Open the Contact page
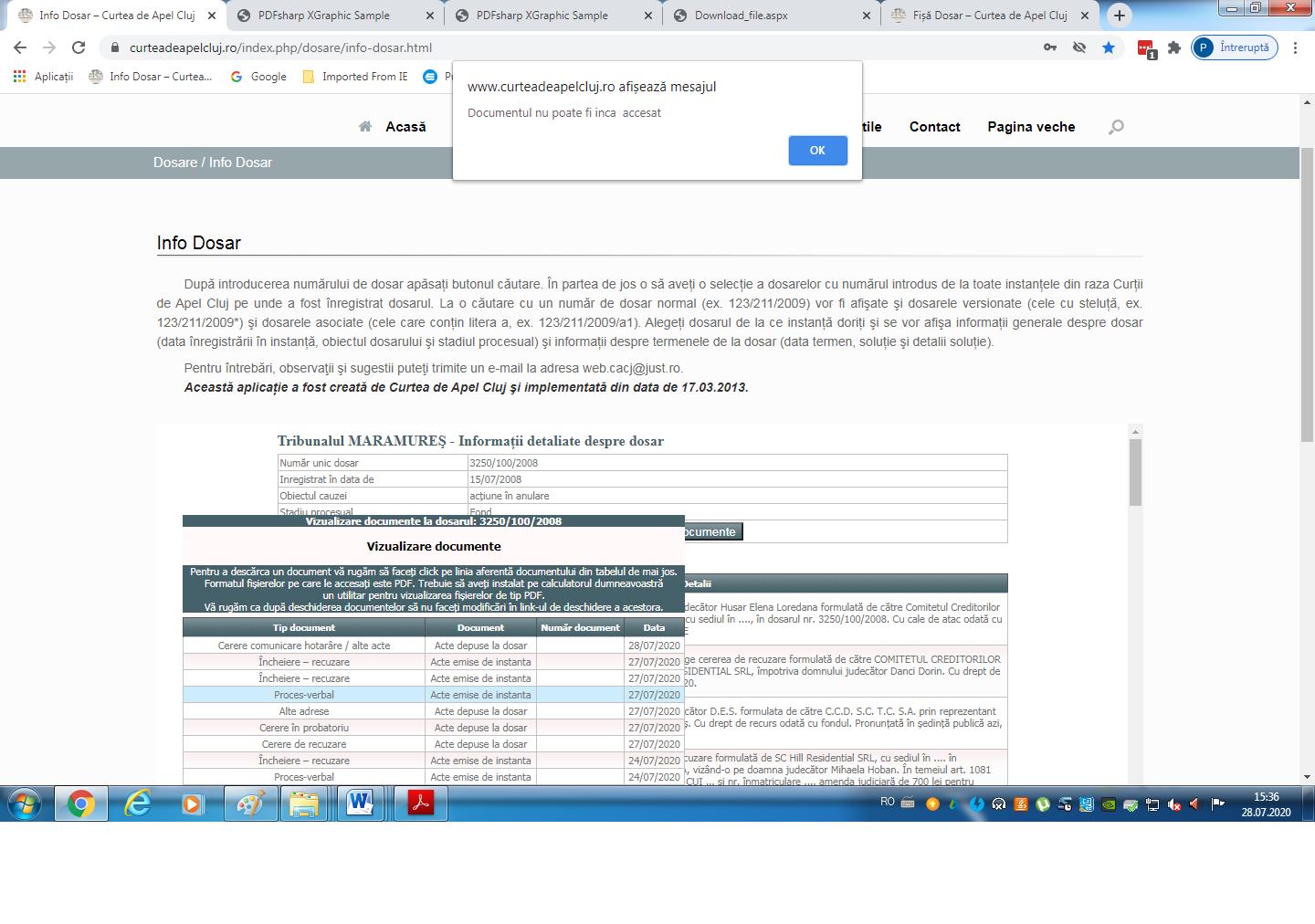Viewport: 1315px width, 924px height. [934, 127]
